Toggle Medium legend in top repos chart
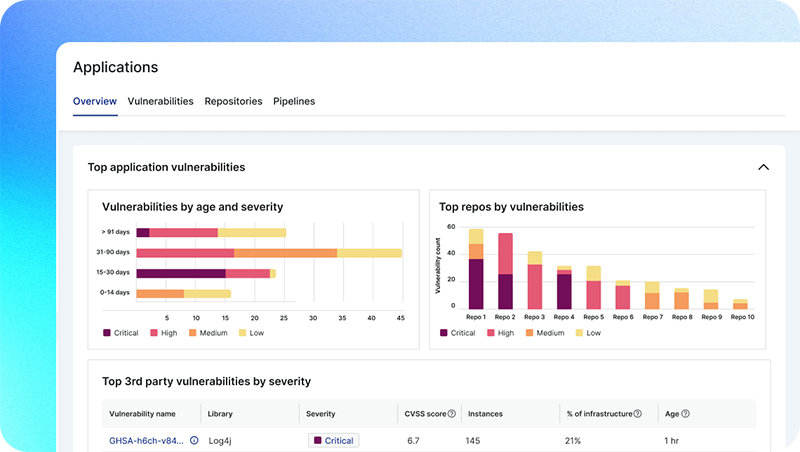The height and width of the screenshot is (452, 800). (544, 333)
